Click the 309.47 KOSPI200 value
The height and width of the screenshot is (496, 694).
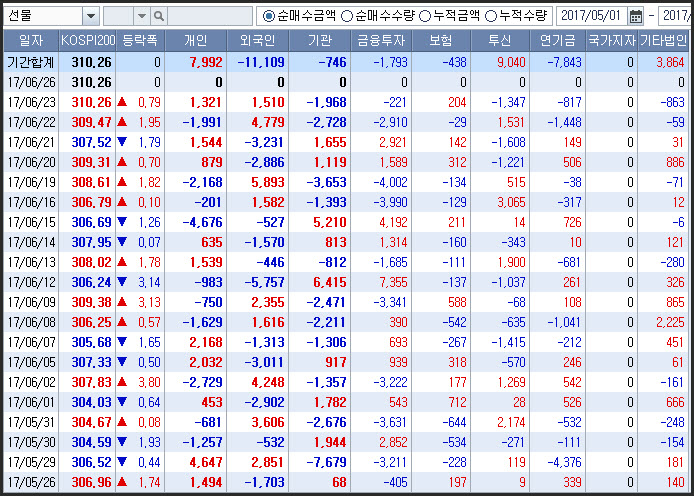pyautogui.click(x=92, y=123)
